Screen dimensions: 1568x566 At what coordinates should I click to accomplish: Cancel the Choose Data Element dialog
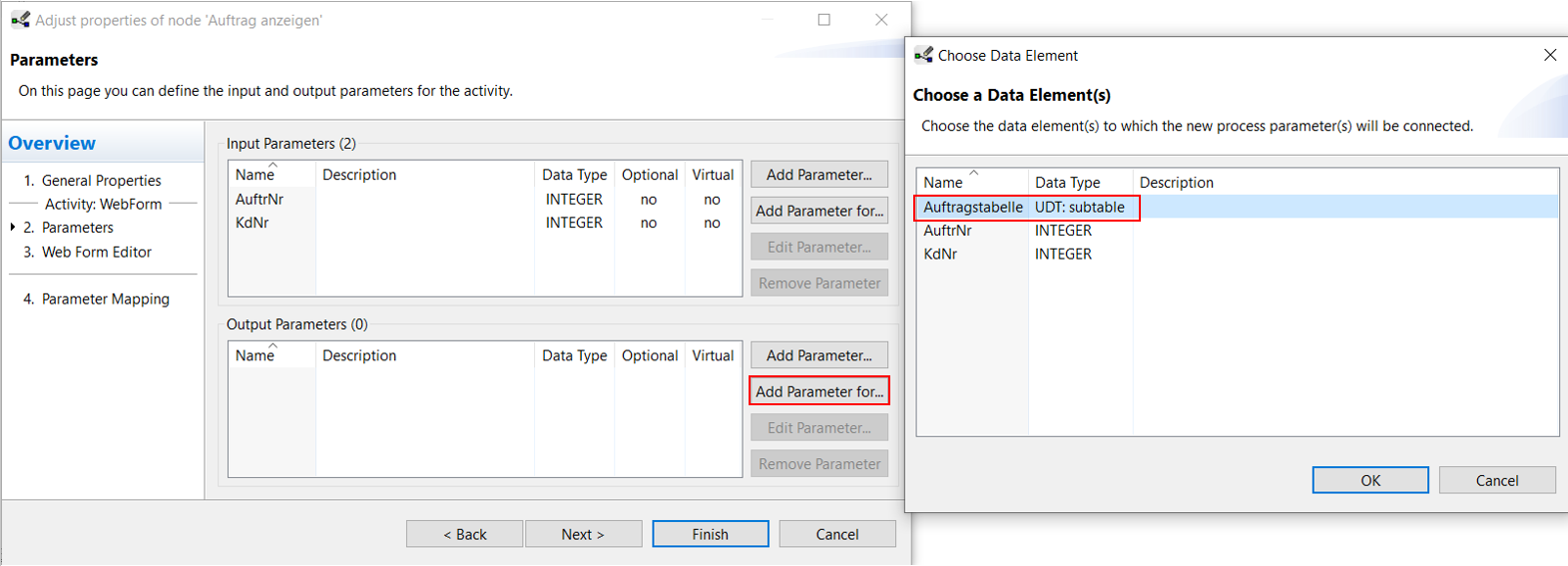tap(1497, 480)
